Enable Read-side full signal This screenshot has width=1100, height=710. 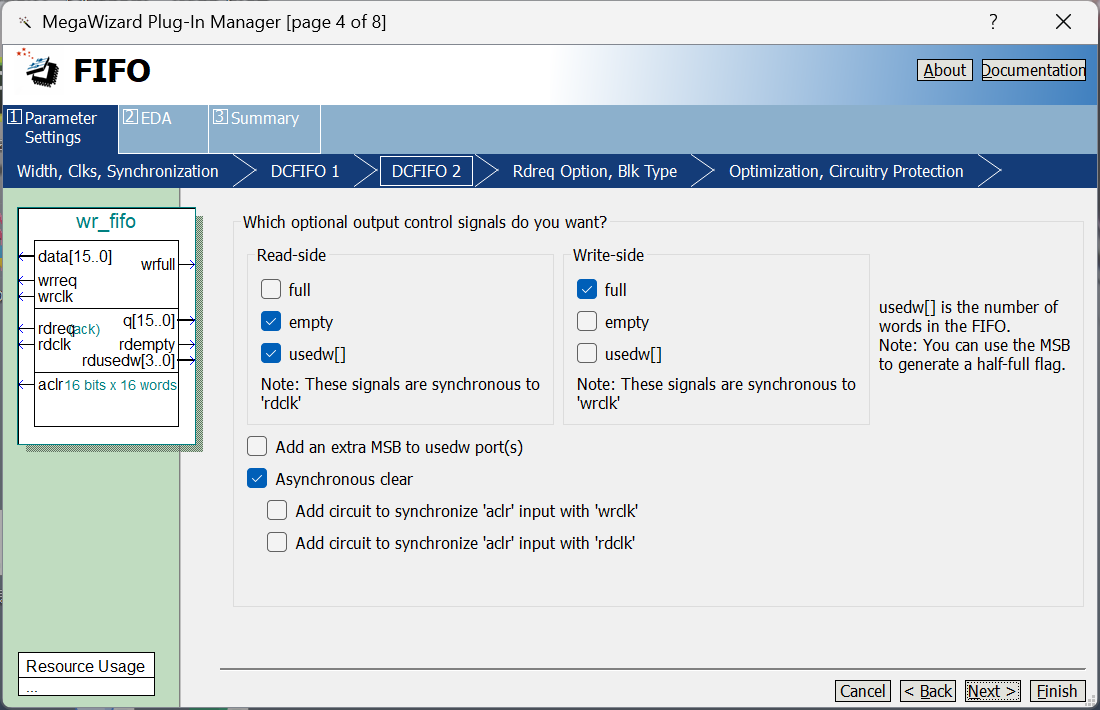point(271,289)
